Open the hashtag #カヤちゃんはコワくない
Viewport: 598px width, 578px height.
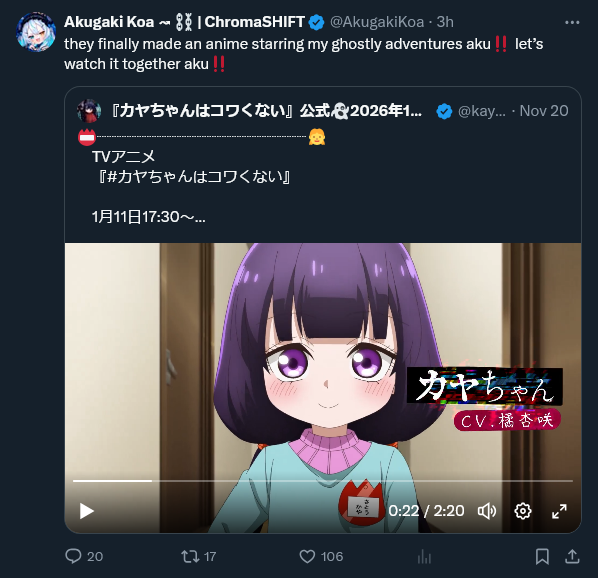[x=195, y=177]
